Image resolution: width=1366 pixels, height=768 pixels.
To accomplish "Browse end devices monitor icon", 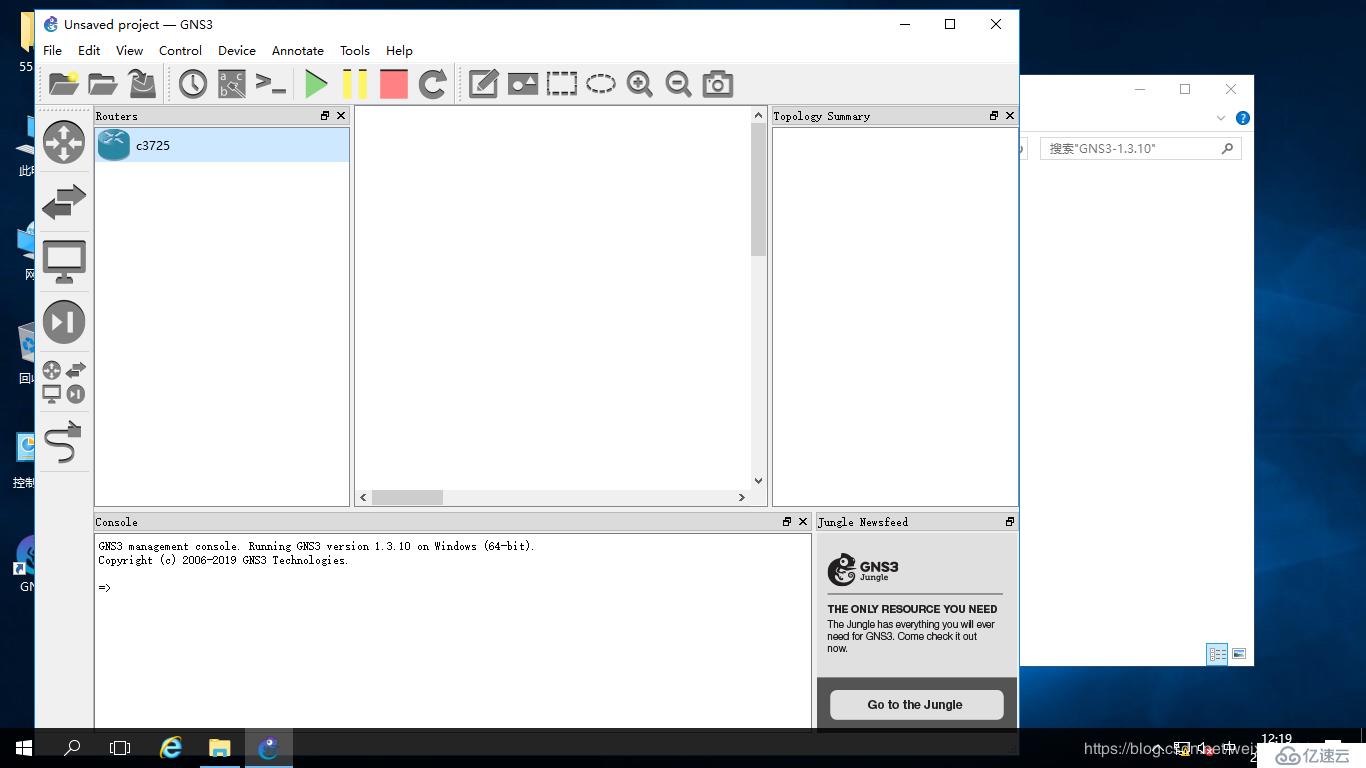I will coord(64,262).
